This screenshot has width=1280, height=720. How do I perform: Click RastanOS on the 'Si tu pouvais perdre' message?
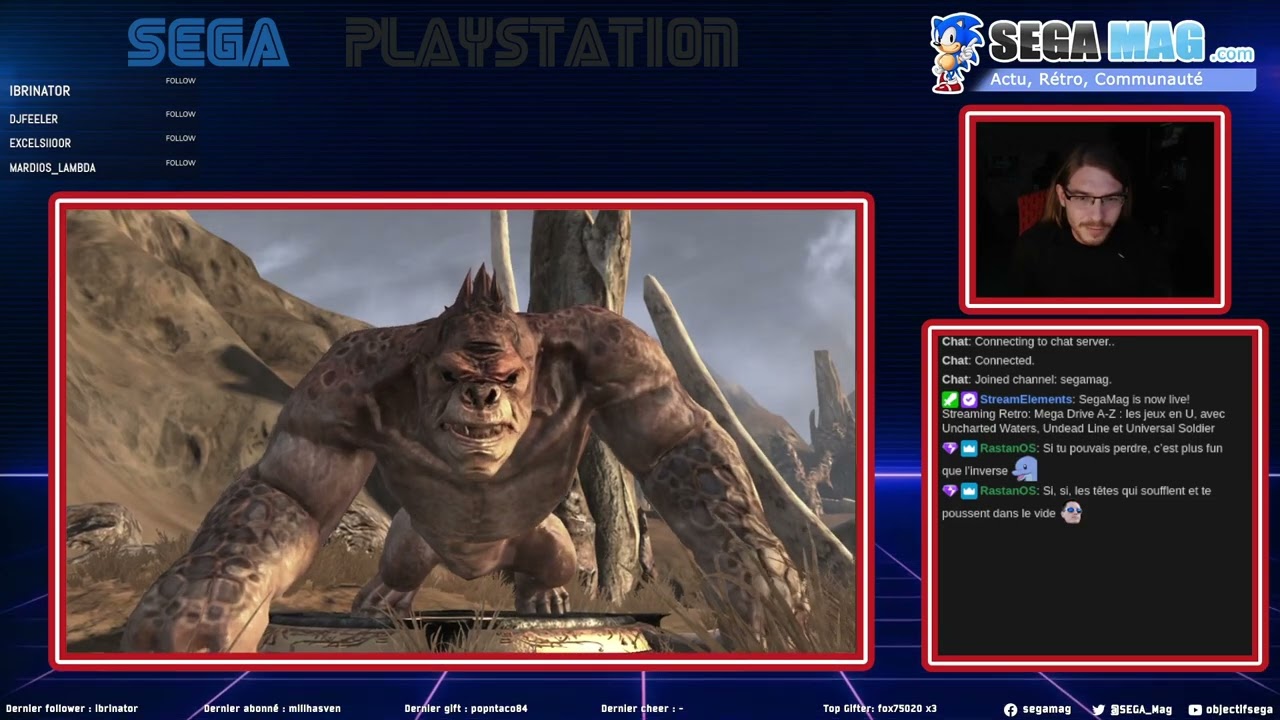tap(1008, 448)
